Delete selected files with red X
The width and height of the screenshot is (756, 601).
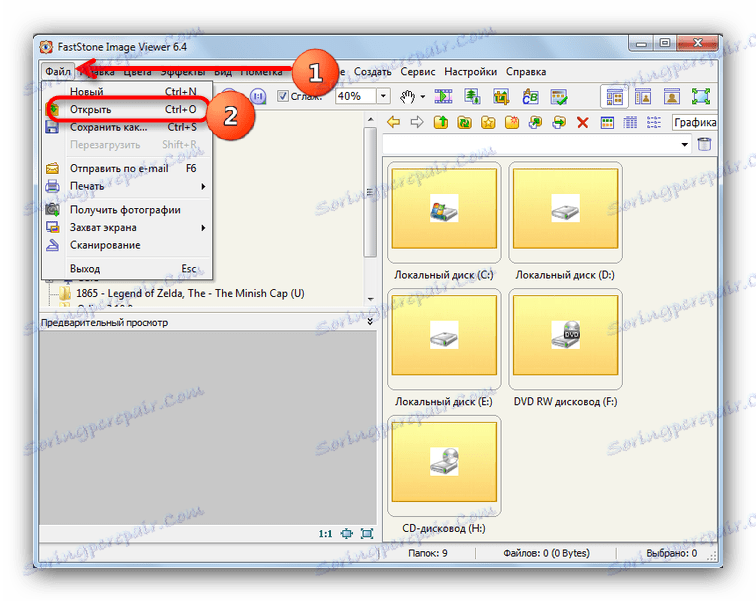582,122
